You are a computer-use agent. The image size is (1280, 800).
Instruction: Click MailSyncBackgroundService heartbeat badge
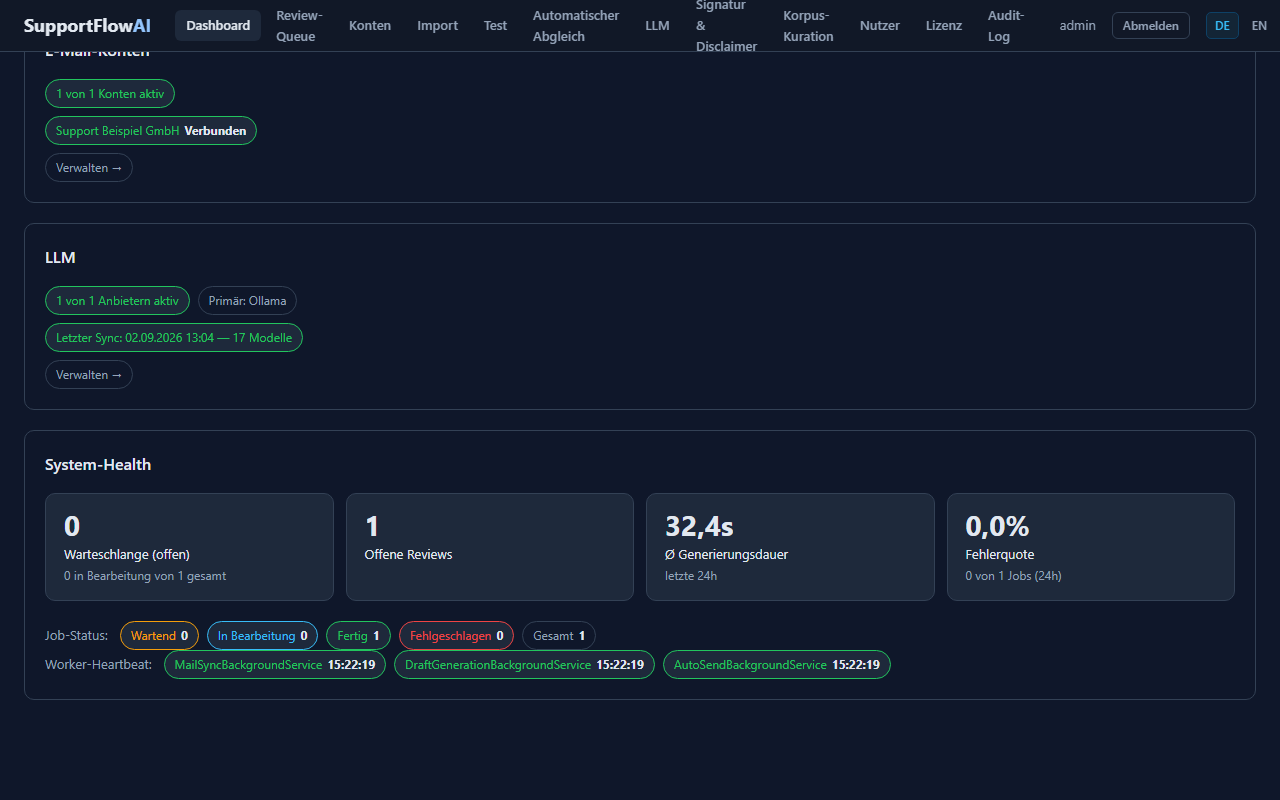(x=275, y=665)
